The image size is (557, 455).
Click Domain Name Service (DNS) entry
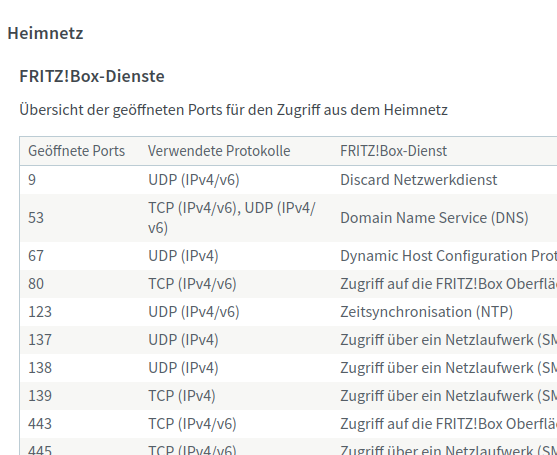pyautogui.click(x=434, y=218)
